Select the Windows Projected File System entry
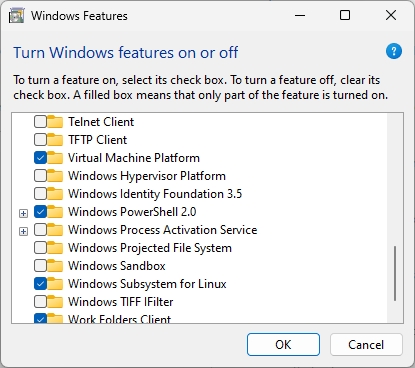 [150, 248]
